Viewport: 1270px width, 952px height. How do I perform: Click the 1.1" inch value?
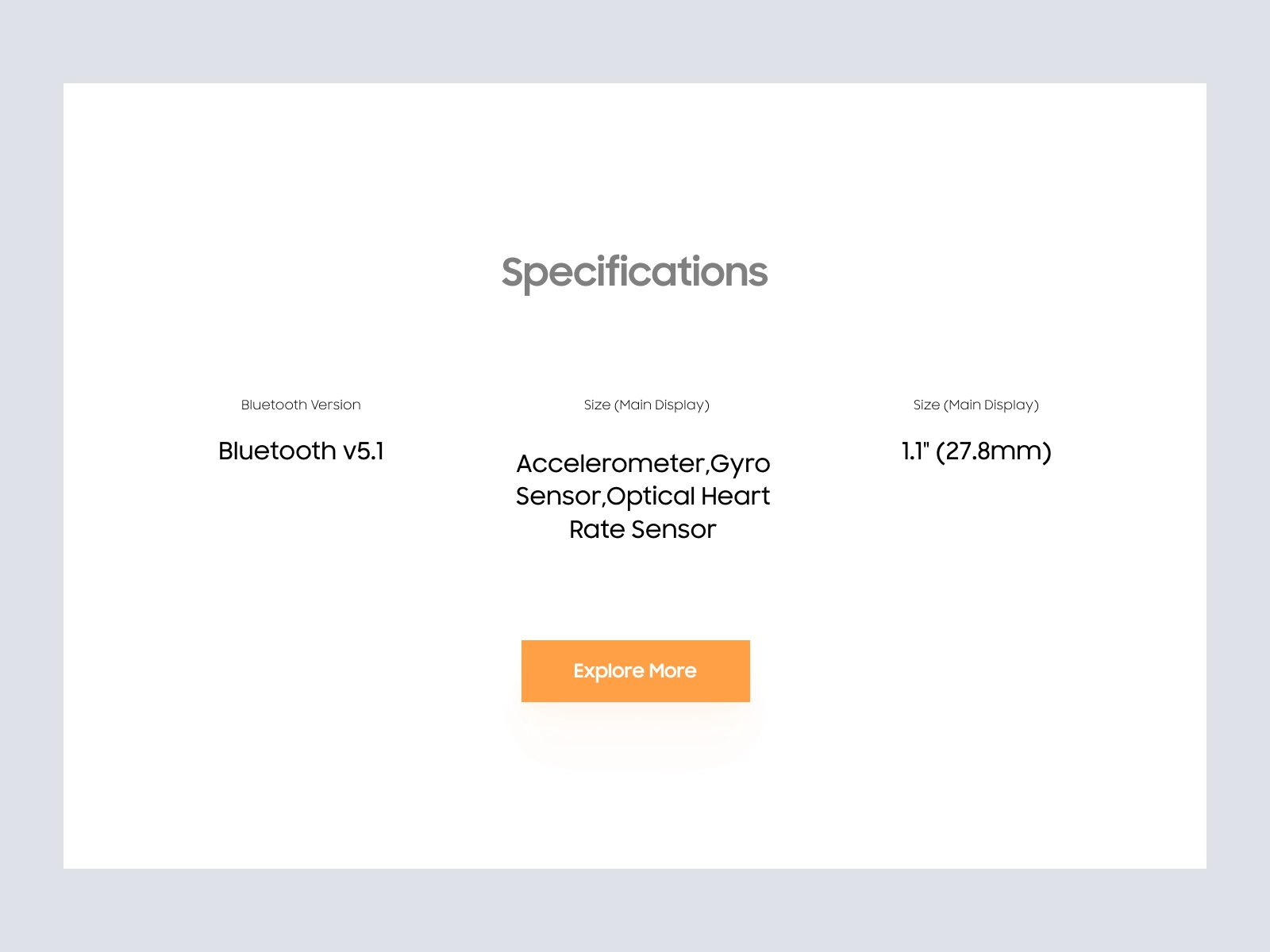pyautogui.click(x=915, y=451)
